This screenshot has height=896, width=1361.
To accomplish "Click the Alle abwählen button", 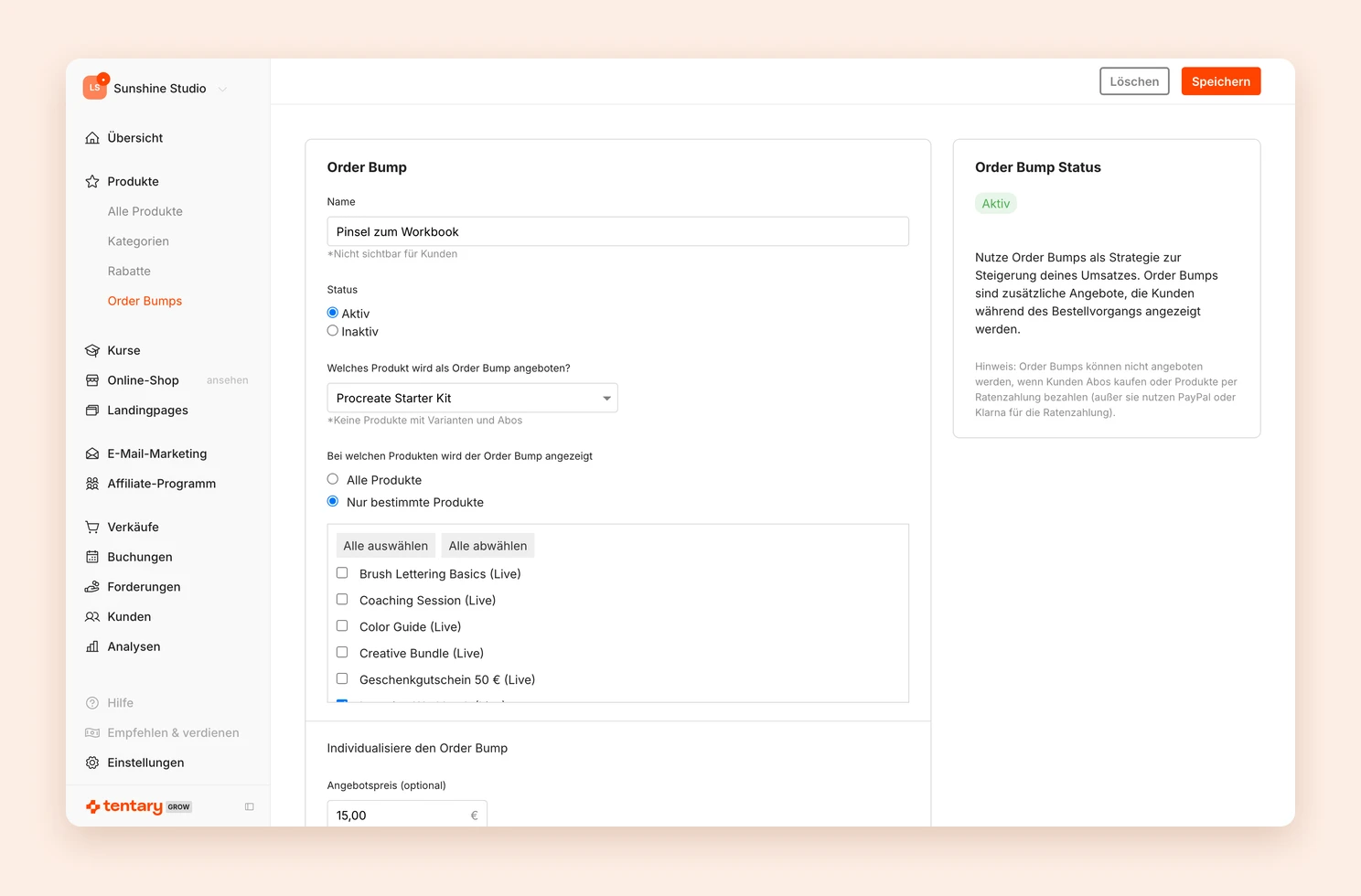I will pos(488,546).
